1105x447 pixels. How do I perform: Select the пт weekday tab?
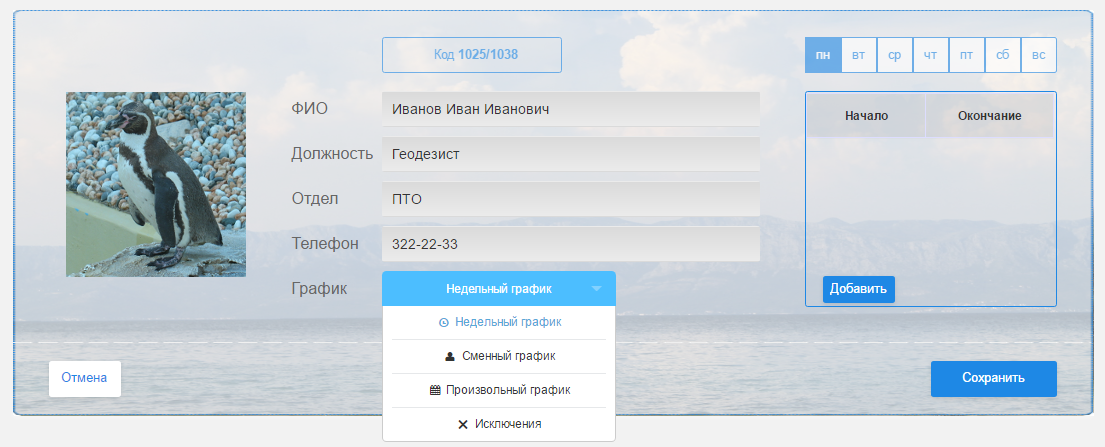coord(967,55)
